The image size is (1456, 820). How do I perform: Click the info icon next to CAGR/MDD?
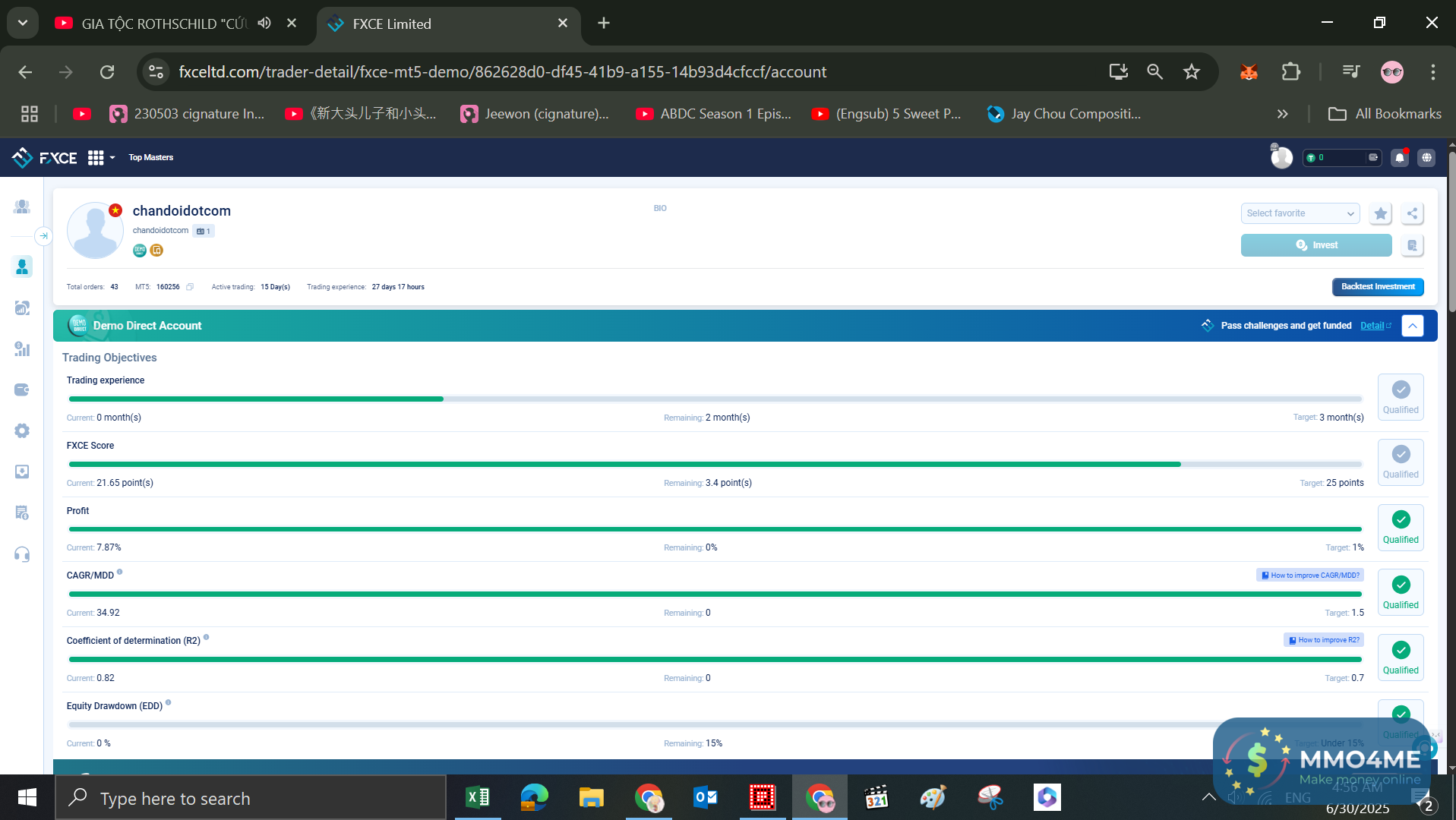[120, 572]
